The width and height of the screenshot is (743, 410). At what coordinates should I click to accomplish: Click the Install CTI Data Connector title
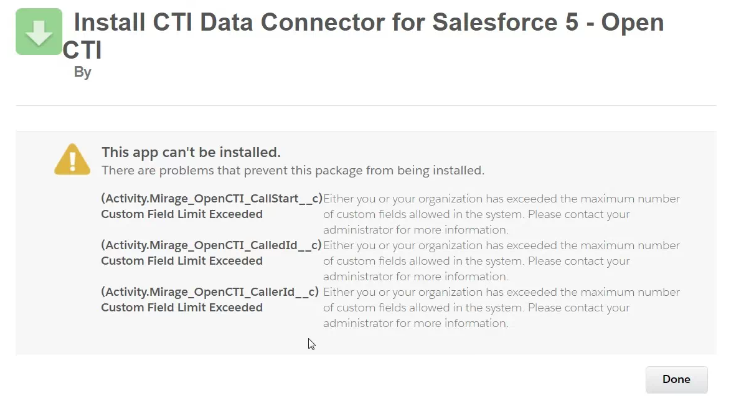pyautogui.click(x=363, y=36)
